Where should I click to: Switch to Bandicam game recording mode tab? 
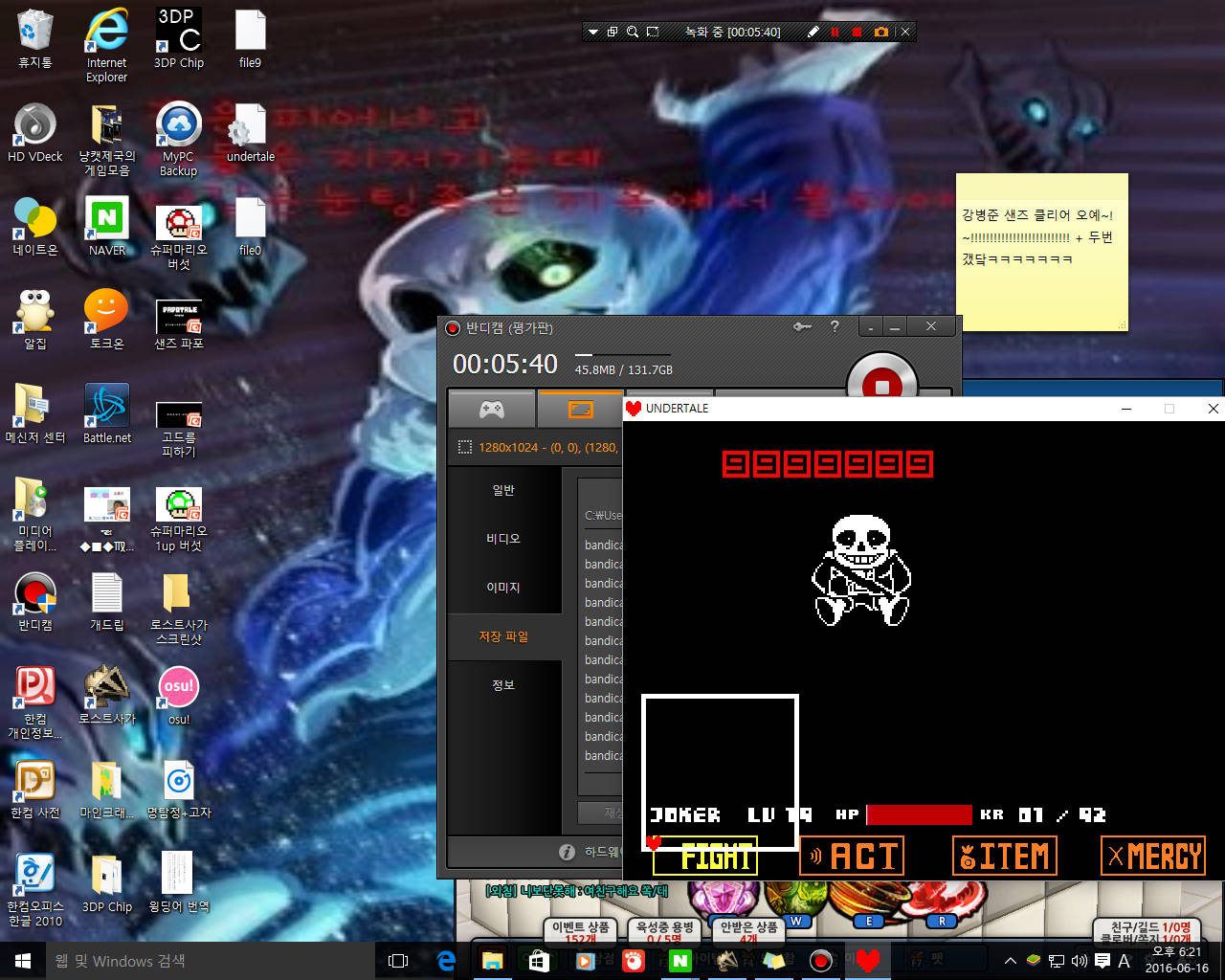point(492,410)
